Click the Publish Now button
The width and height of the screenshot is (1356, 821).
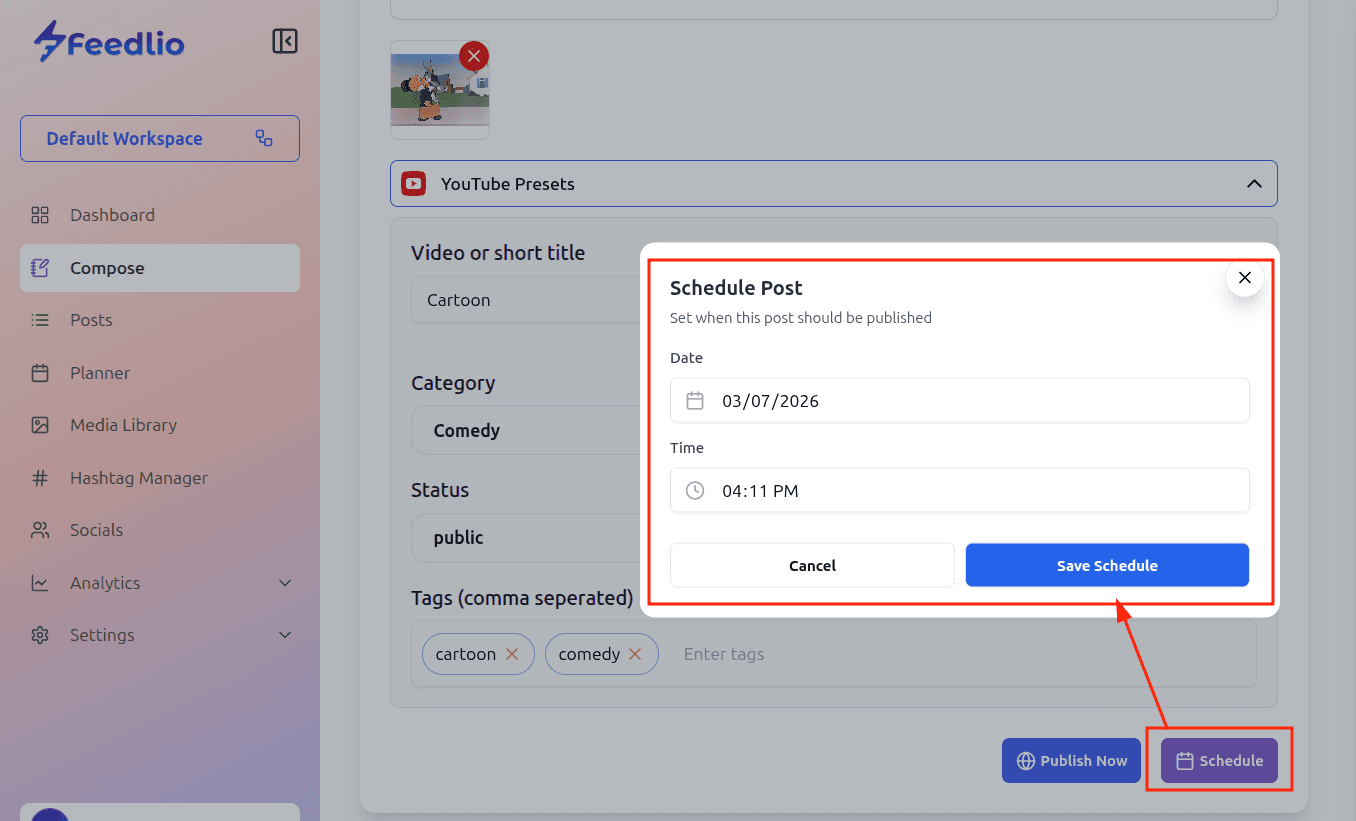(x=1071, y=761)
